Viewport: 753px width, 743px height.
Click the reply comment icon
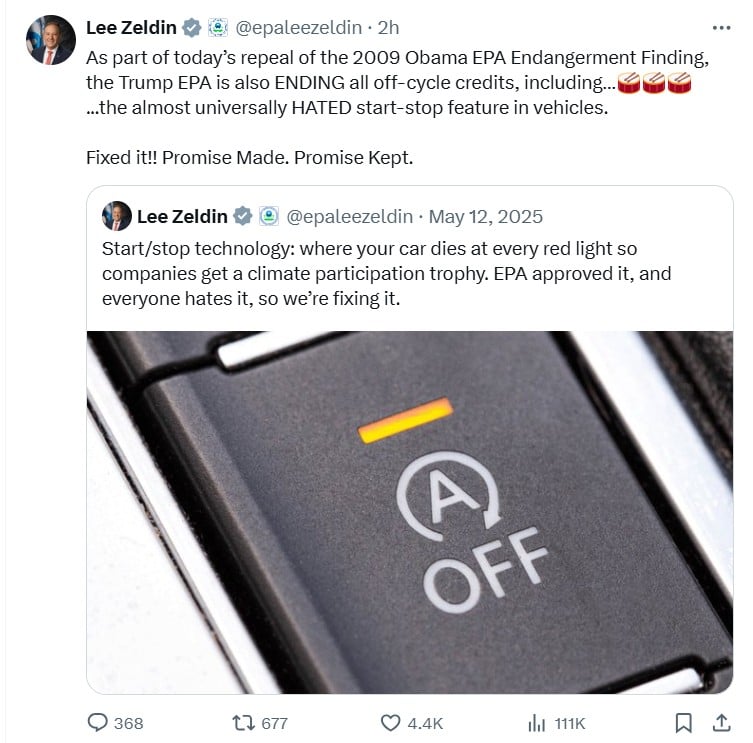click(x=99, y=722)
